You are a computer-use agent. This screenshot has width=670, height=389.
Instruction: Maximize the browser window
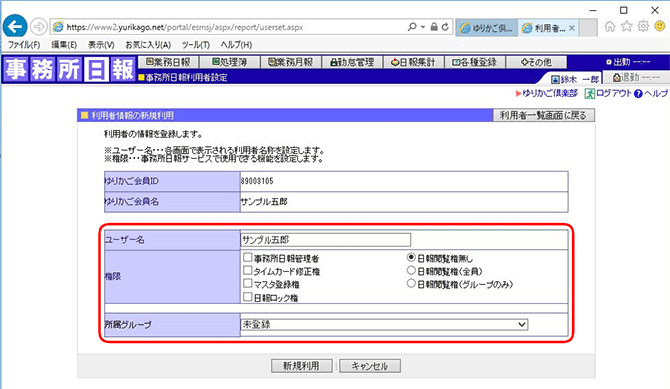(624, 10)
